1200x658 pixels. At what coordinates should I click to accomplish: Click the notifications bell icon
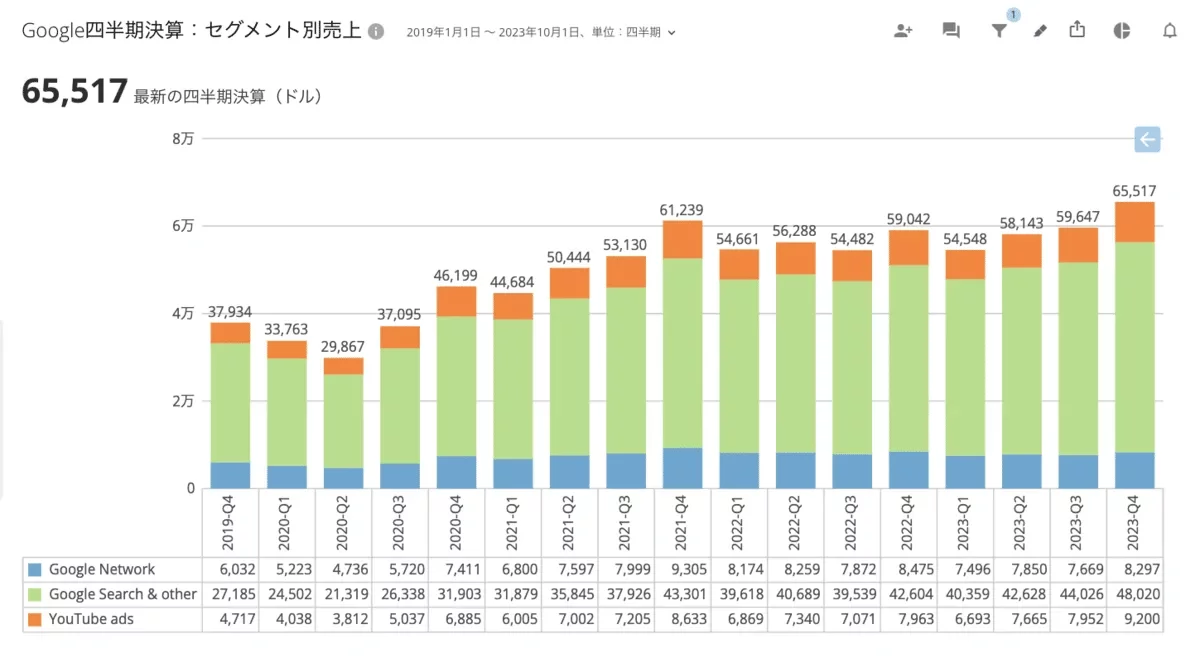click(1170, 30)
